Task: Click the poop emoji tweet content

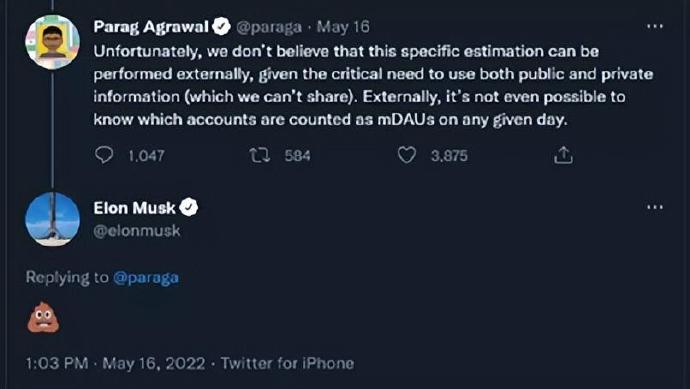Action: 43,317
